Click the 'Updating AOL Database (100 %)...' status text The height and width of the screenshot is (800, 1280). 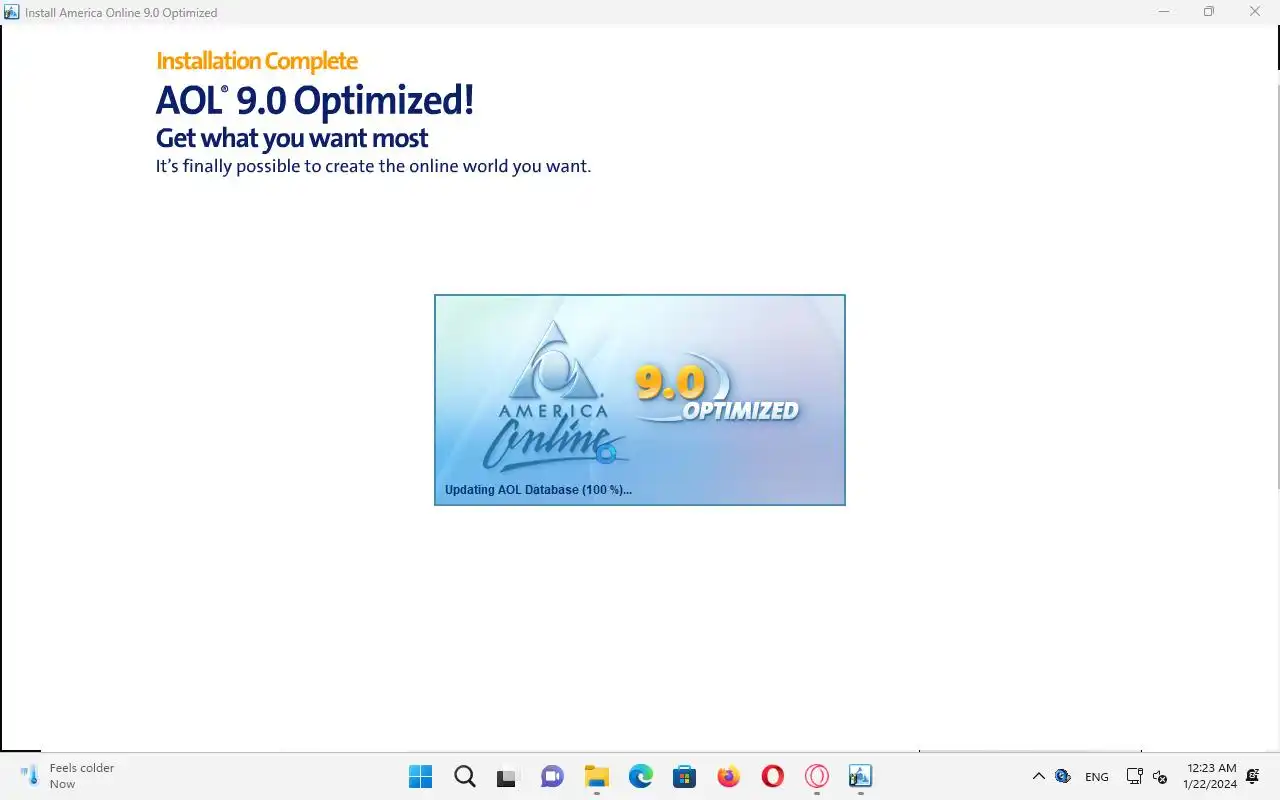[x=538, y=490]
